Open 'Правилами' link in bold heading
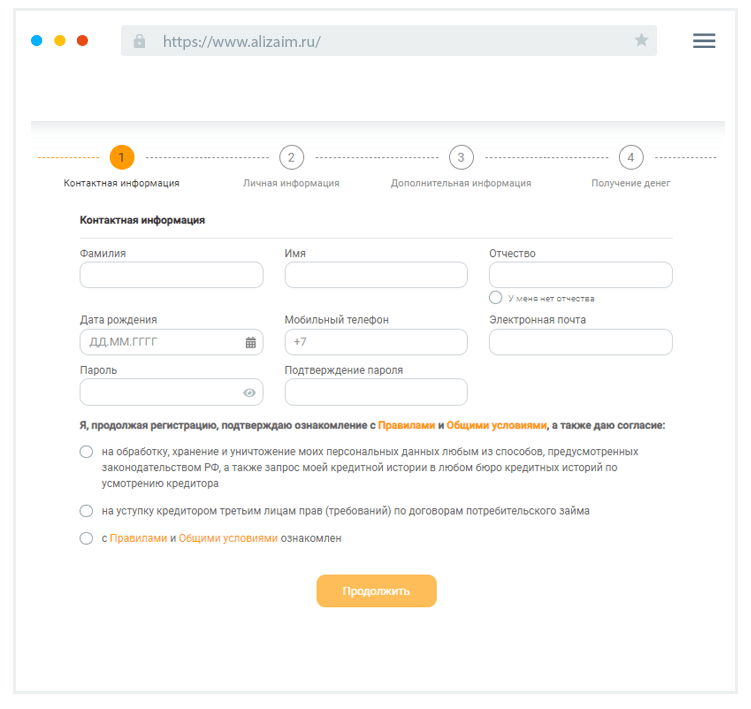The width and height of the screenshot is (751, 709). 406,425
